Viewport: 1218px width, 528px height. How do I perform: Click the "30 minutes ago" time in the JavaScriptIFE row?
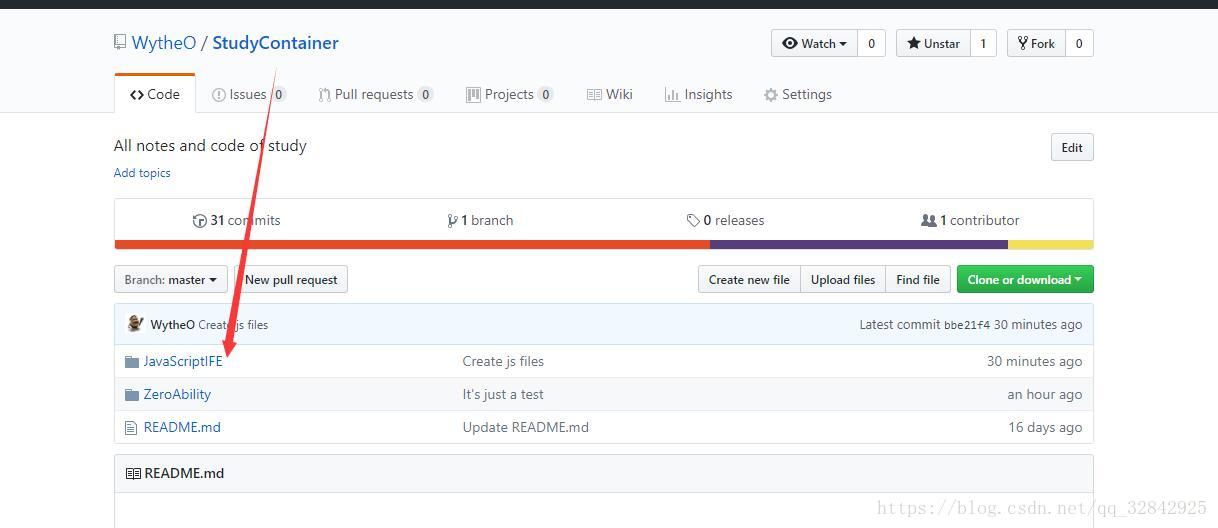point(1034,361)
